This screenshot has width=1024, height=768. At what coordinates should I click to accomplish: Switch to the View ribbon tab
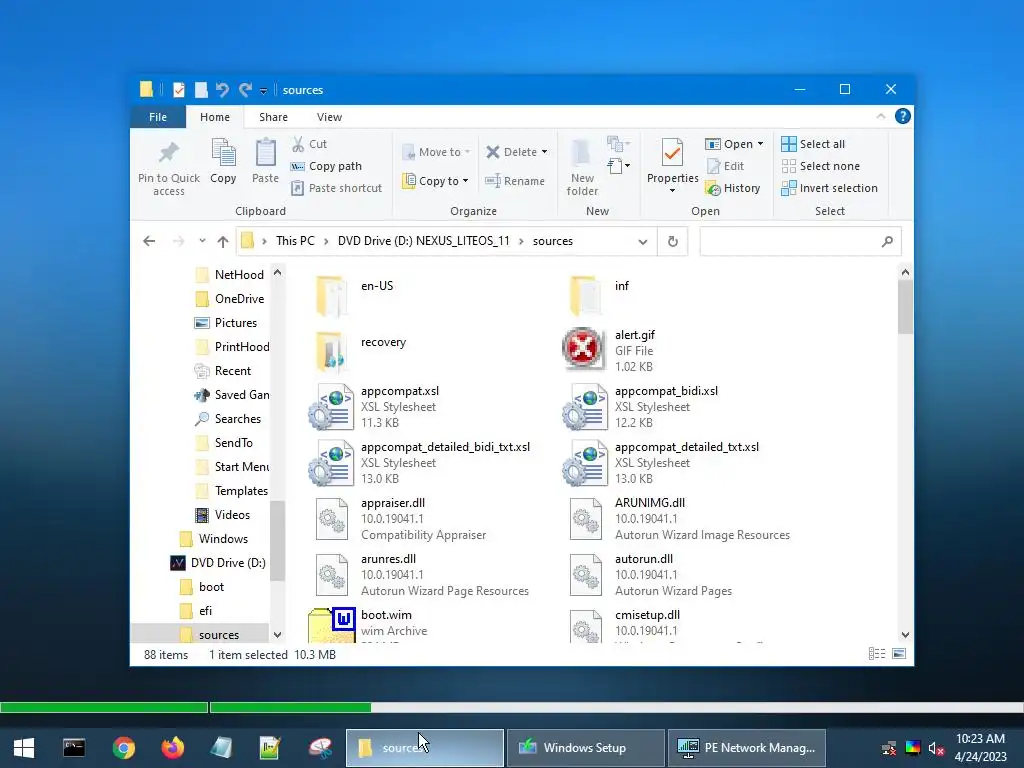(x=329, y=117)
